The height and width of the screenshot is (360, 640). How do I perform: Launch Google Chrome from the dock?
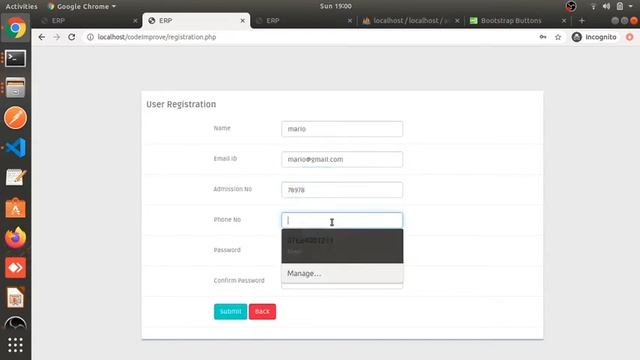click(16, 28)
